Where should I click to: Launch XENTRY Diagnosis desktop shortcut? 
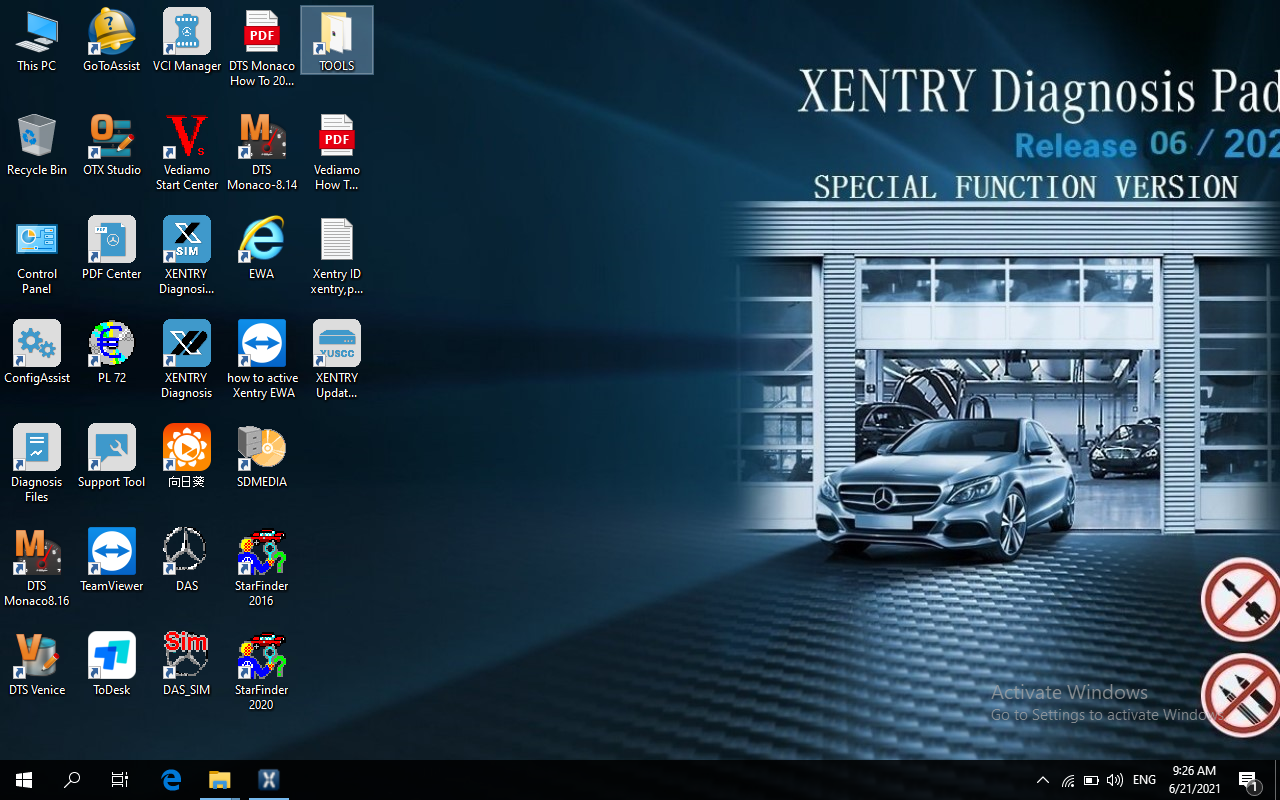[187, 359]
